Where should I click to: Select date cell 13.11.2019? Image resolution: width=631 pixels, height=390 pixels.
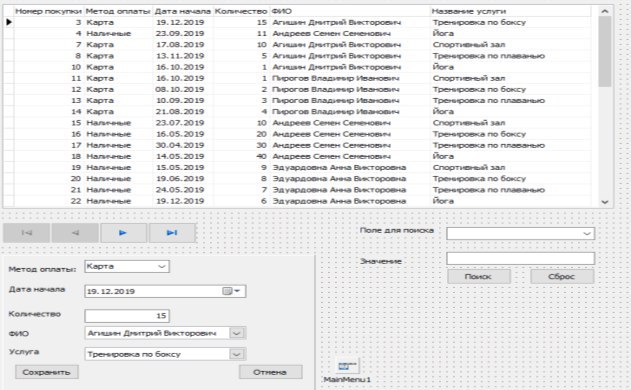(x=180, y=56)
